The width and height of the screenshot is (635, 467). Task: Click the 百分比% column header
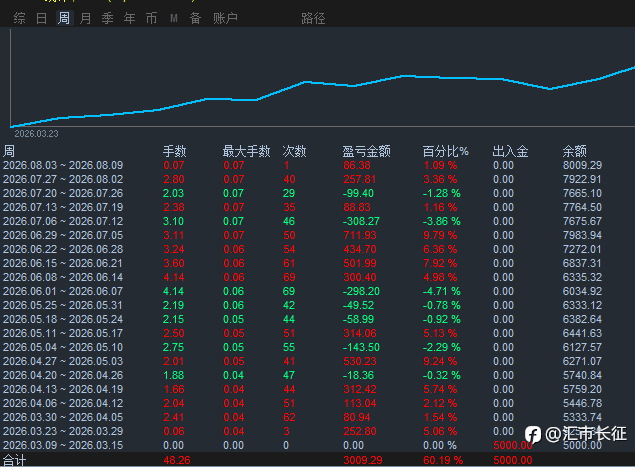coord(445,151)
